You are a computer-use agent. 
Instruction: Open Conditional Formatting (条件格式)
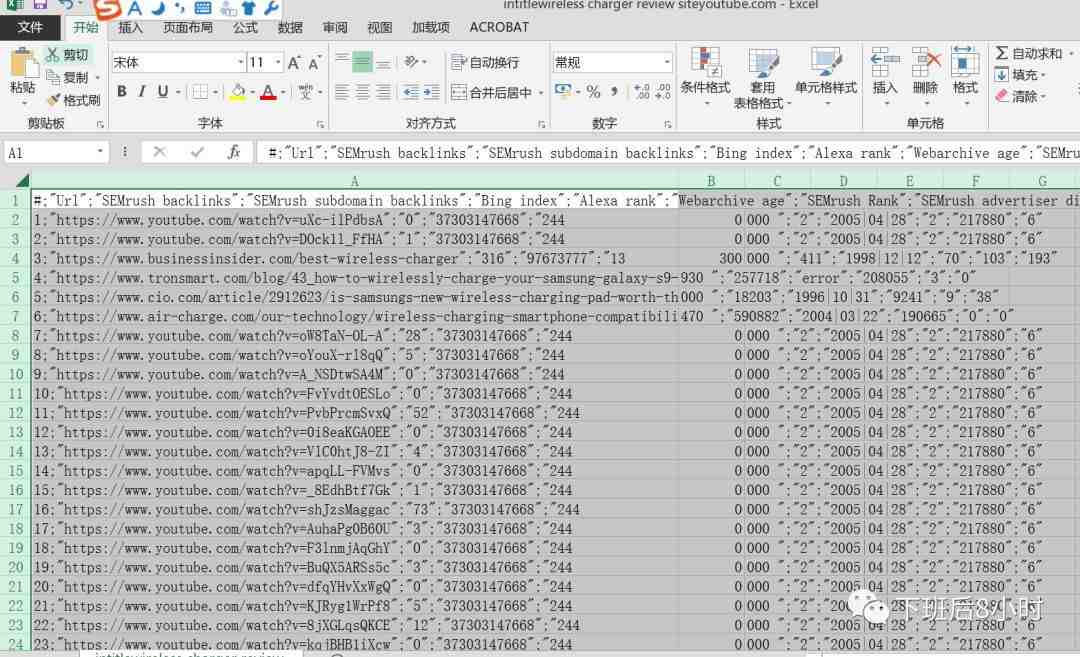(x=705, y=76)
